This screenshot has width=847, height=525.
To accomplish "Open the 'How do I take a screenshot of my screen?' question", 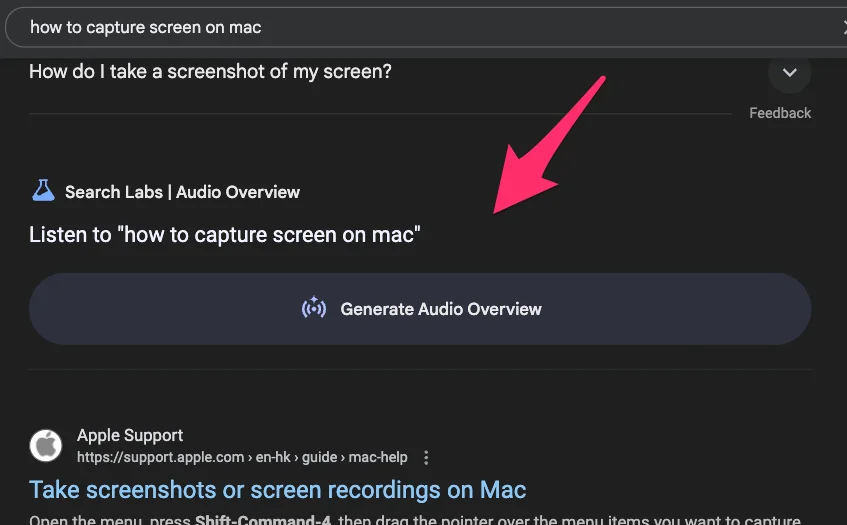I will [x=210, y=72].
